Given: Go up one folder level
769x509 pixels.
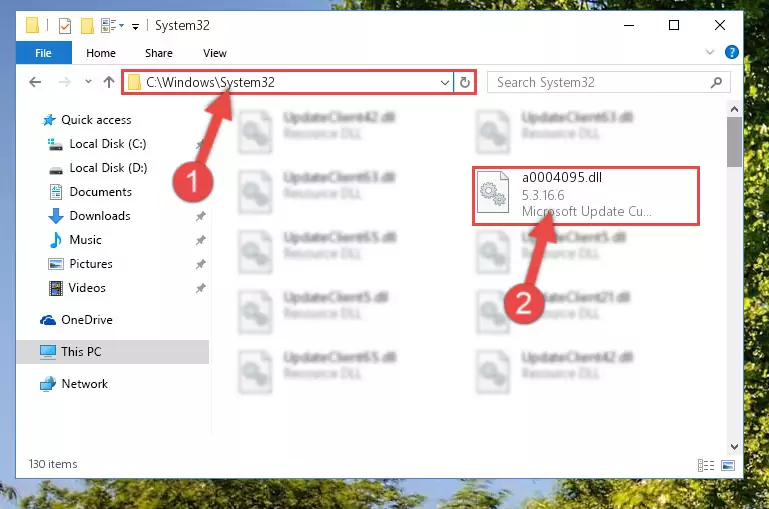Looking at the screenshot, I should click(x=109, y=82).
